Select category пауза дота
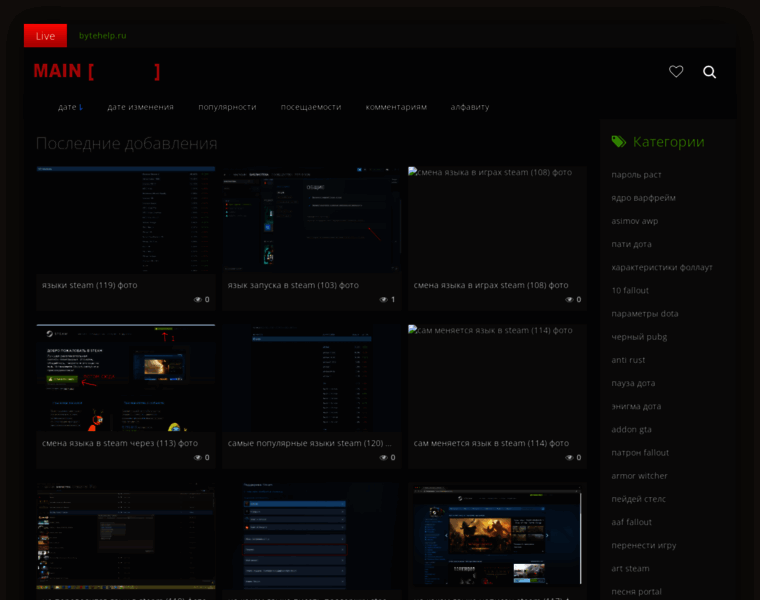Screen dimensions: 760x600 click(x=633, y=383)
